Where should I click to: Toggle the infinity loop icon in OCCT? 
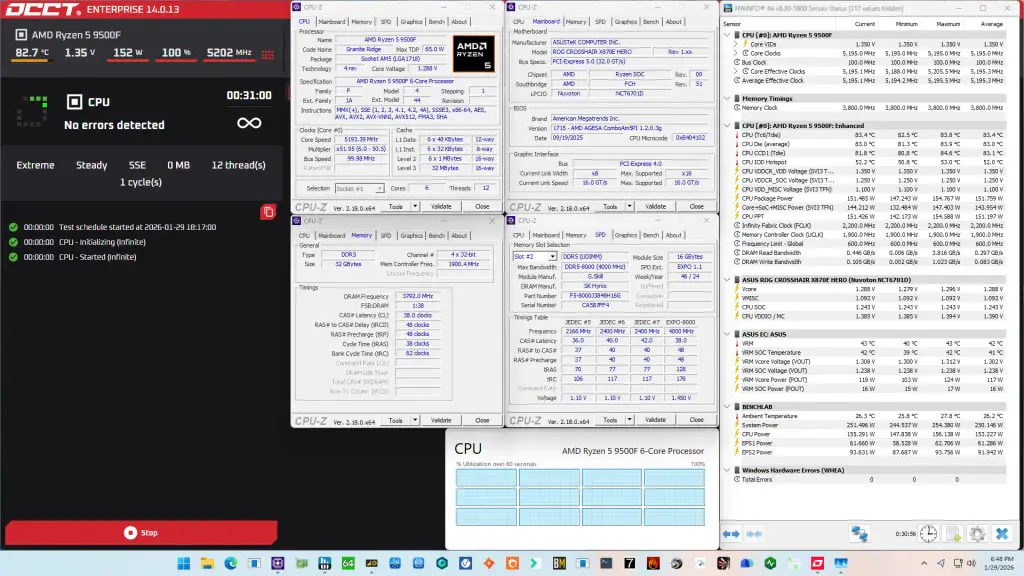249,123
